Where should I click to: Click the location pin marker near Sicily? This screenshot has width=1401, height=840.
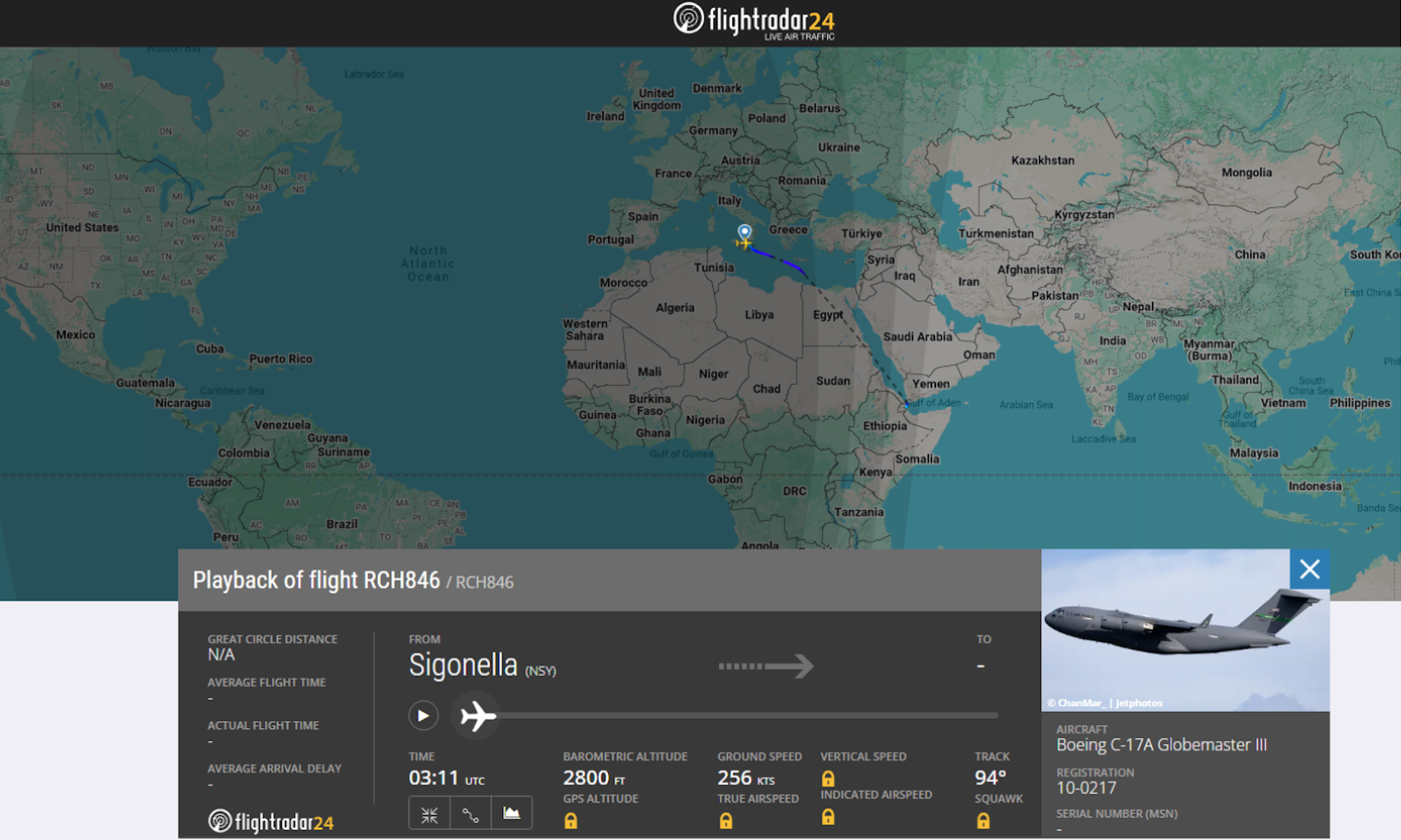745,231
